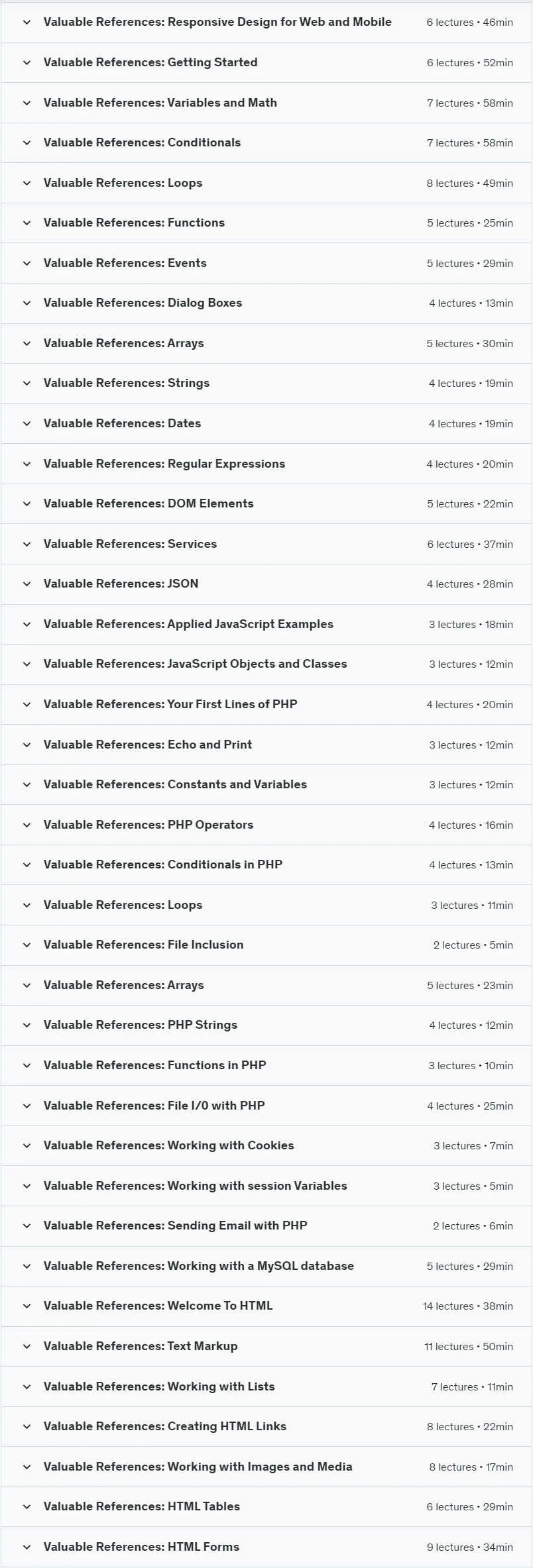Click chevron next to File Inclusion
The height and width of the screenshot is (1568, 533).
point(27,945)
